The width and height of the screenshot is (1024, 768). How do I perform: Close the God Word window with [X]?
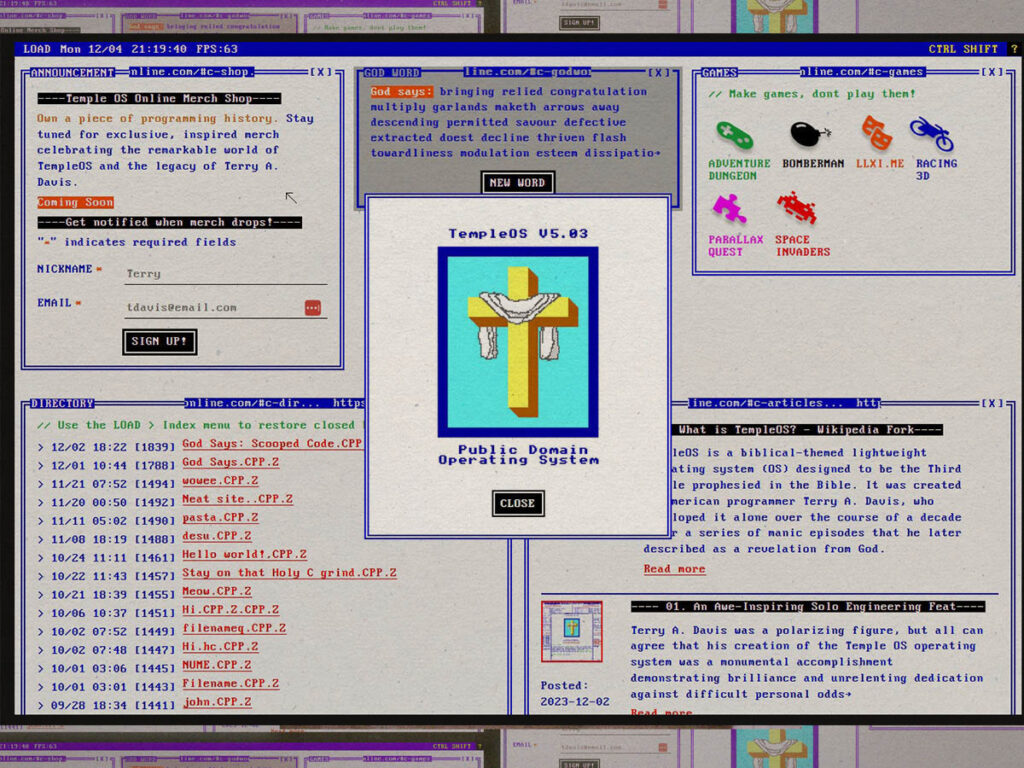point(658,72)
